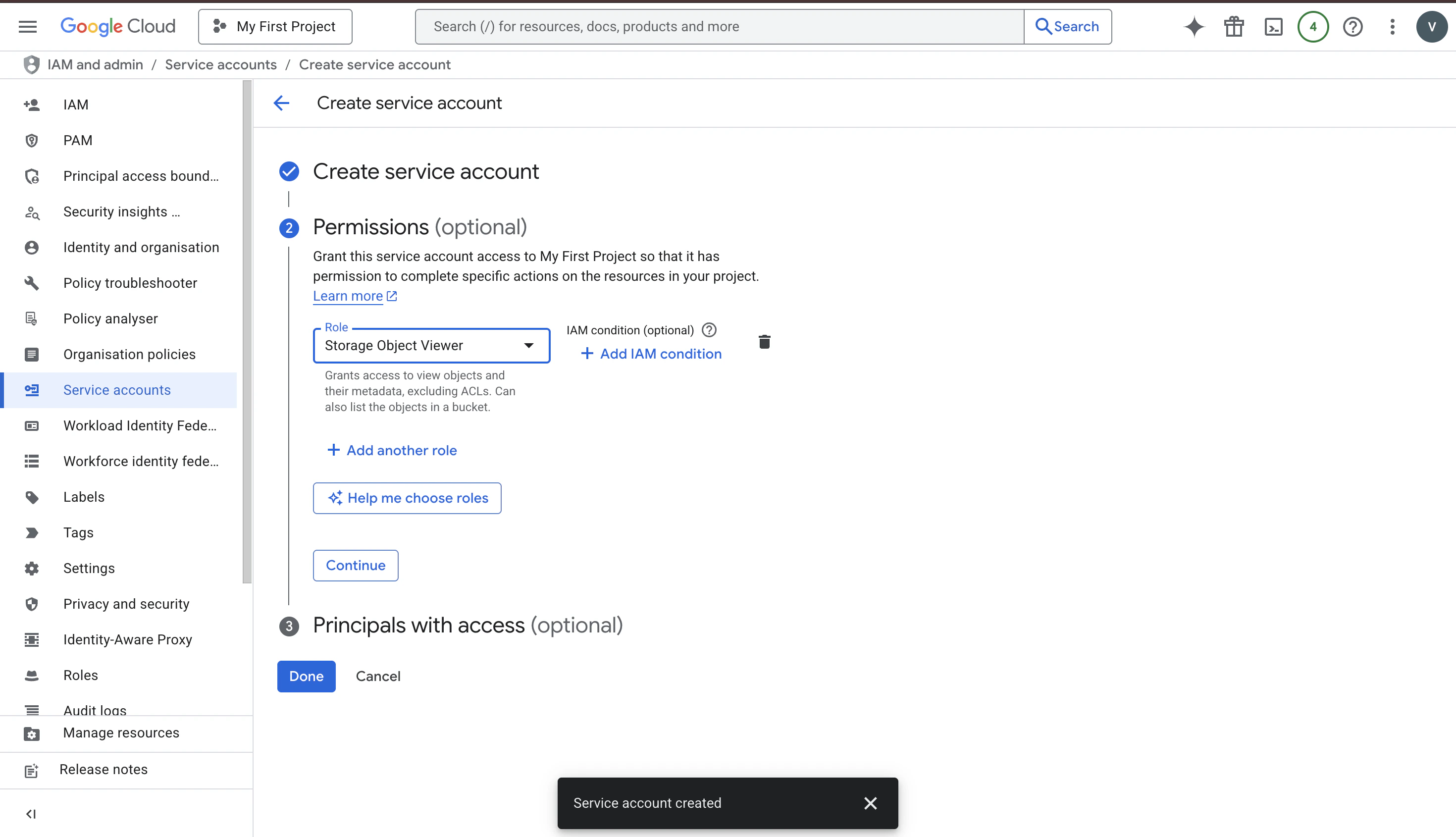Open notifications badge showing 4
The height and width of the screenshot is (837, 1456).
click(x=1313, y=26)
